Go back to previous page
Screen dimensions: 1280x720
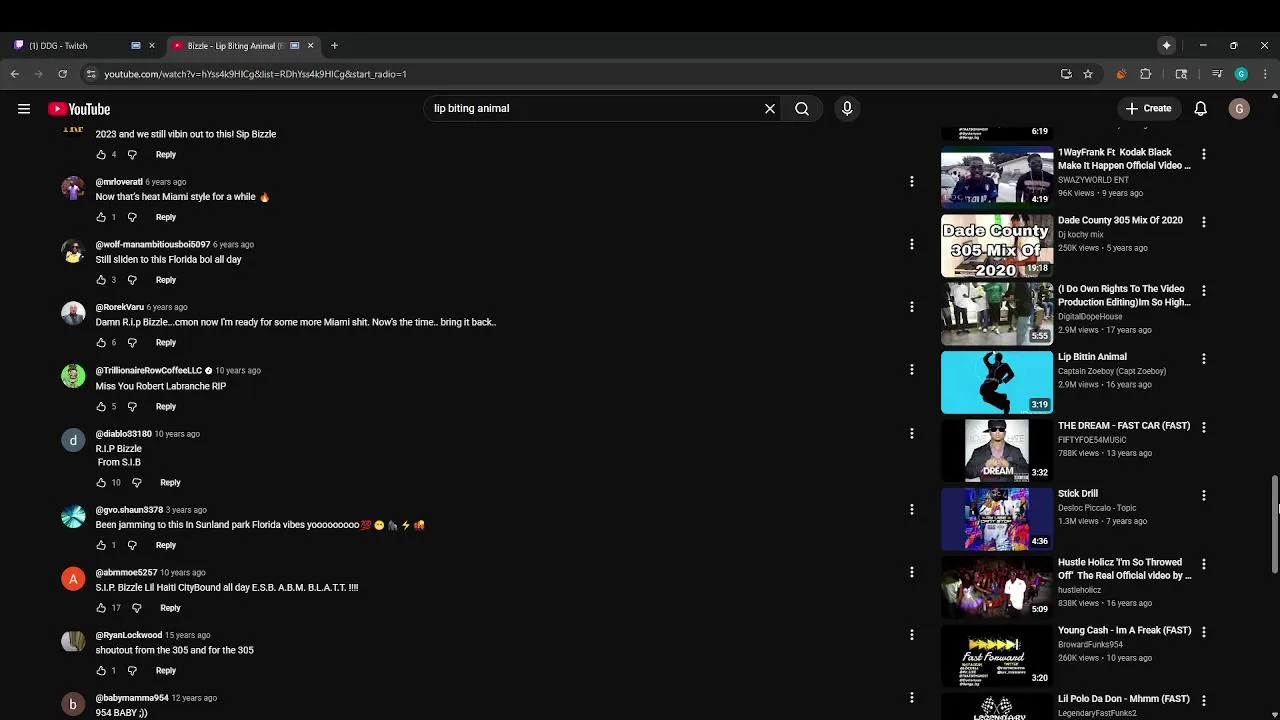pos(14,74)
